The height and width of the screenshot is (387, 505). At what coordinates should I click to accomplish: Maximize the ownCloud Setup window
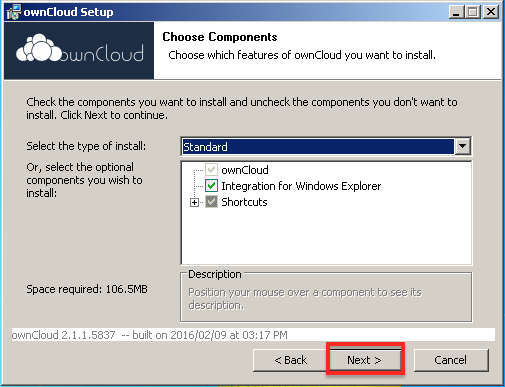click(473, 12)
